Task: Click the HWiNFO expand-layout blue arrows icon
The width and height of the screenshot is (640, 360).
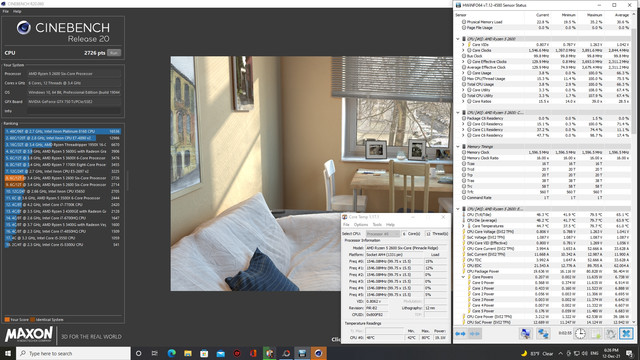Action: 460,334
